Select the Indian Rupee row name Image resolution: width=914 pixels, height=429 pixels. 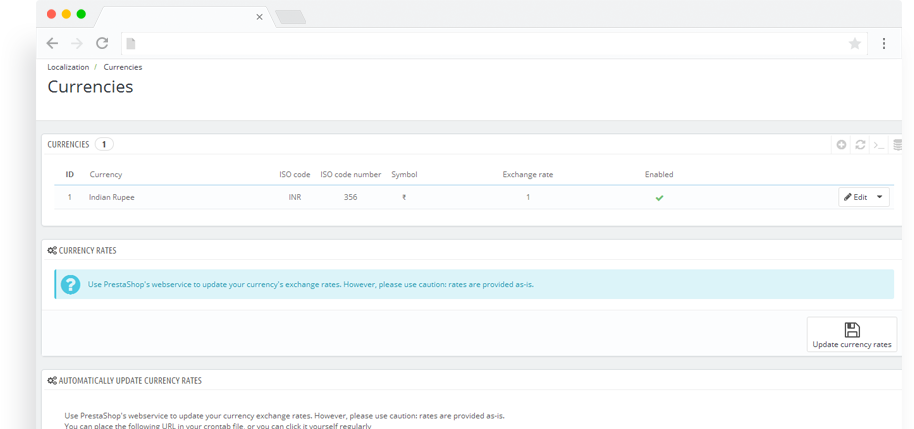[111, 197]
